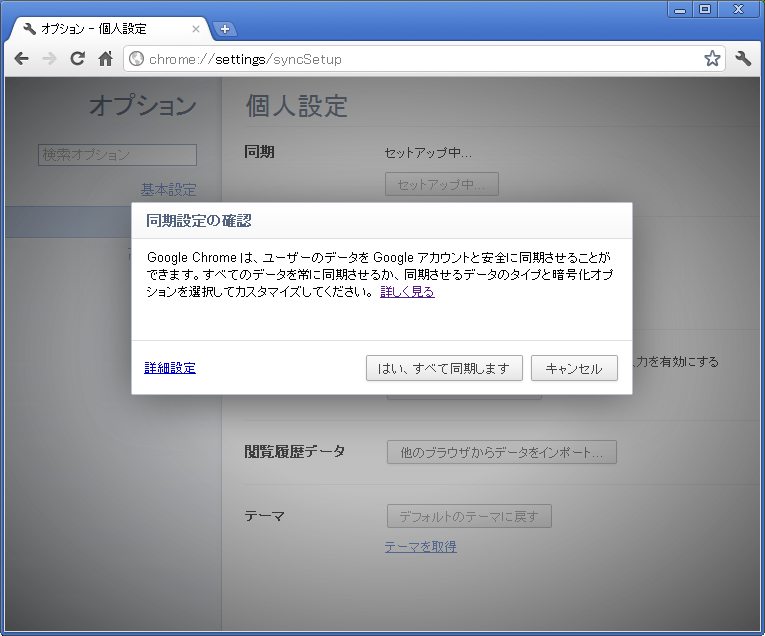Open a new tab with the plus button
Image resolution: width=765 pixels, height=636 pixels.
[x=225, y=29]
